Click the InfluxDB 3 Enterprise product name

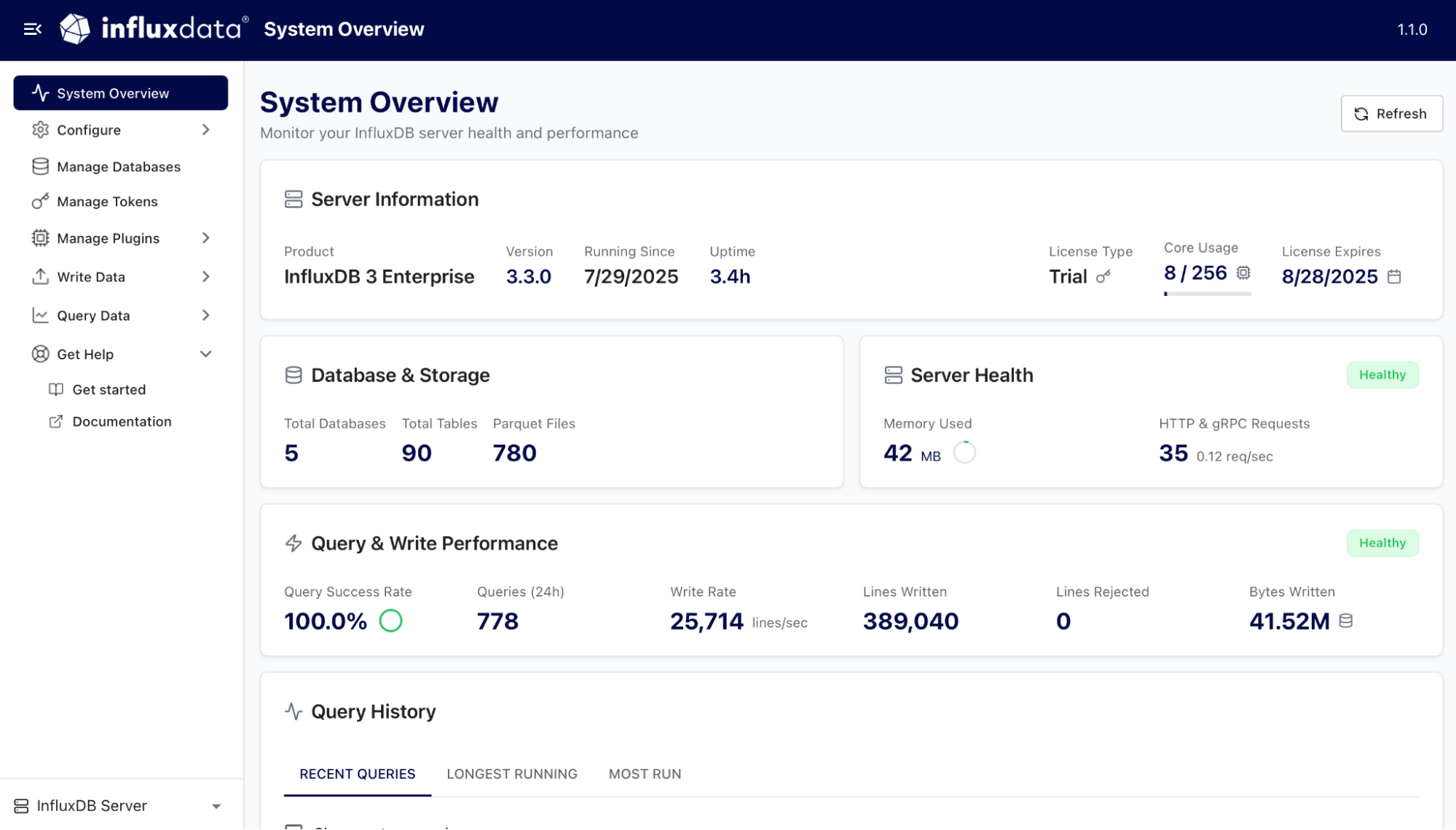coord(379,277)
